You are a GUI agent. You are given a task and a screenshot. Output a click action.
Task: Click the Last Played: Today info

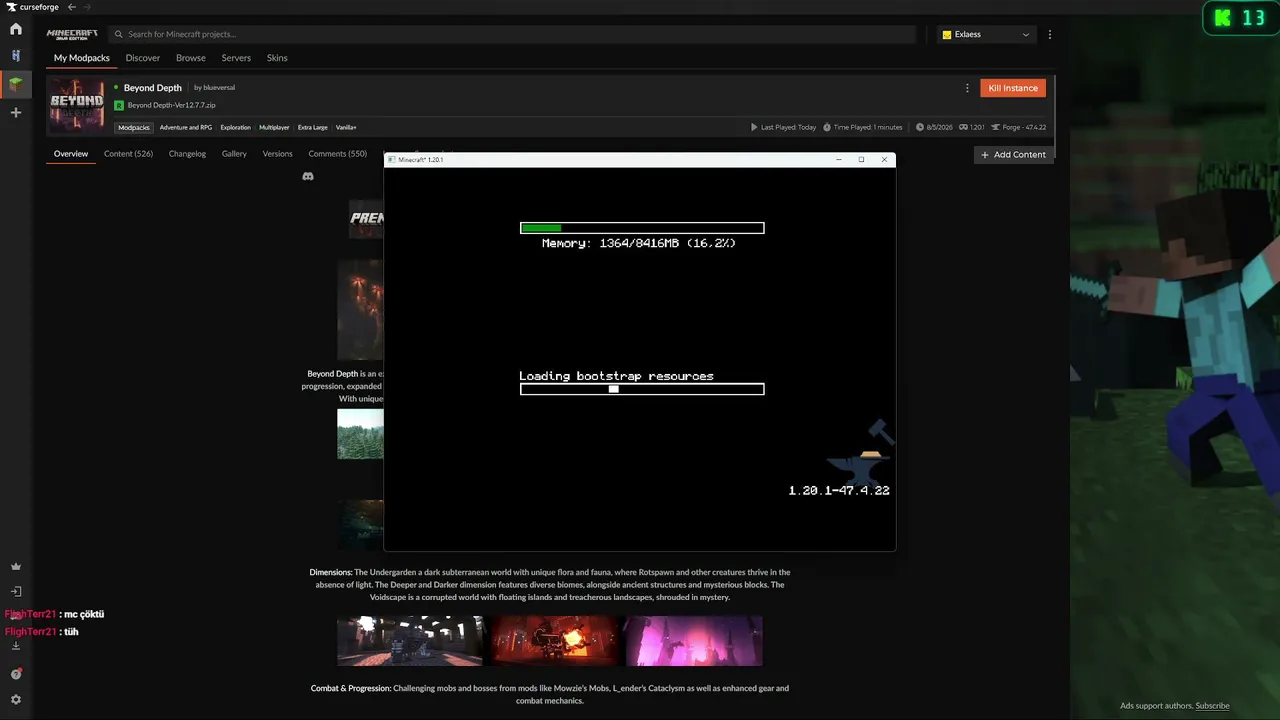(x=783, y=127)
